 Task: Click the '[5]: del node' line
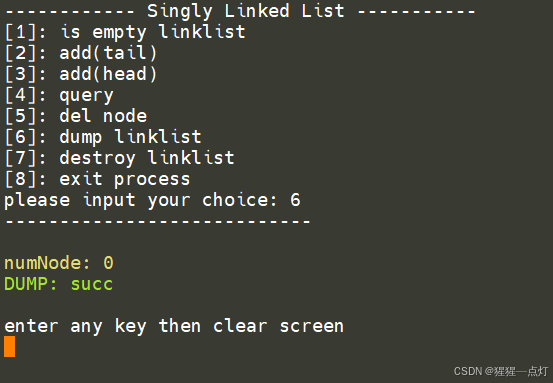click(x=75, y=116)
